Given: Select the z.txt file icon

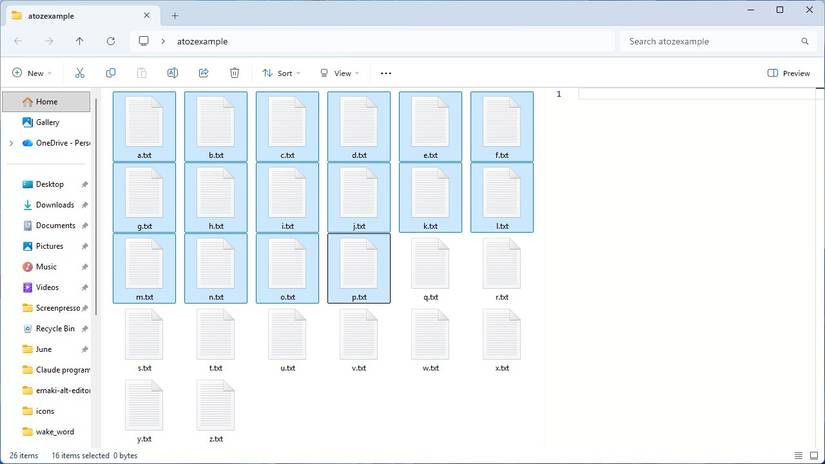Looking at the screenshot, I should tap(216, 406).
